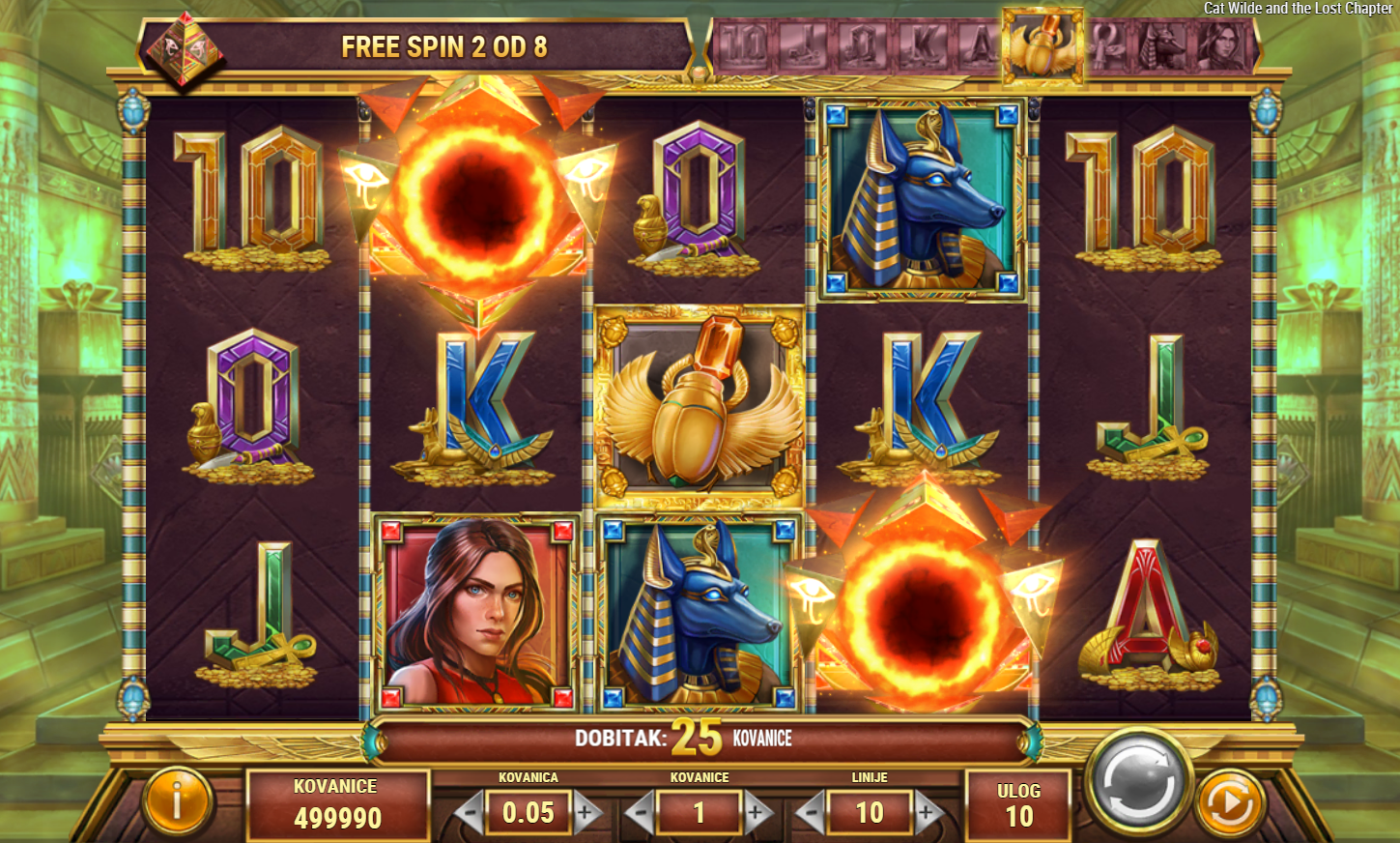The width and height of the screenshot is (1400, 843).
Task: Increase the Kovanice coins count
Action: 758,813
